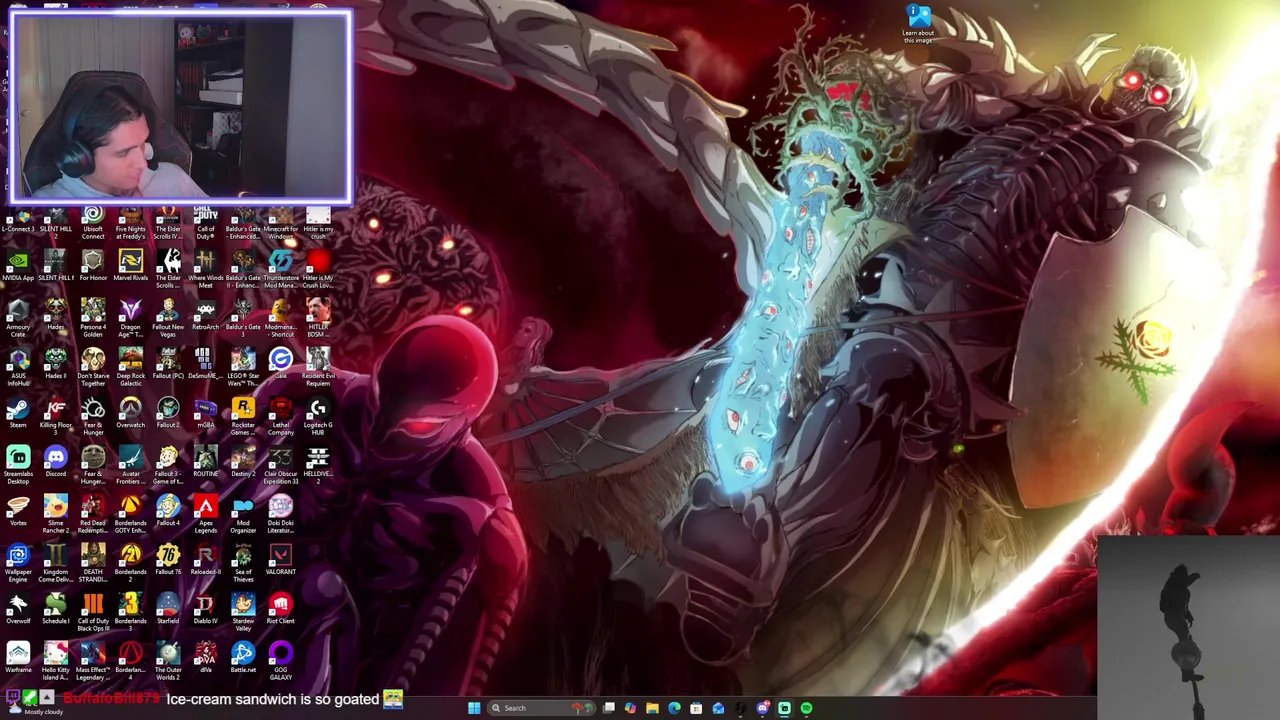Open Don't Starve Together shortcut
The width and height of the screenshot is (1280, 720).
(x=93, y=367)
